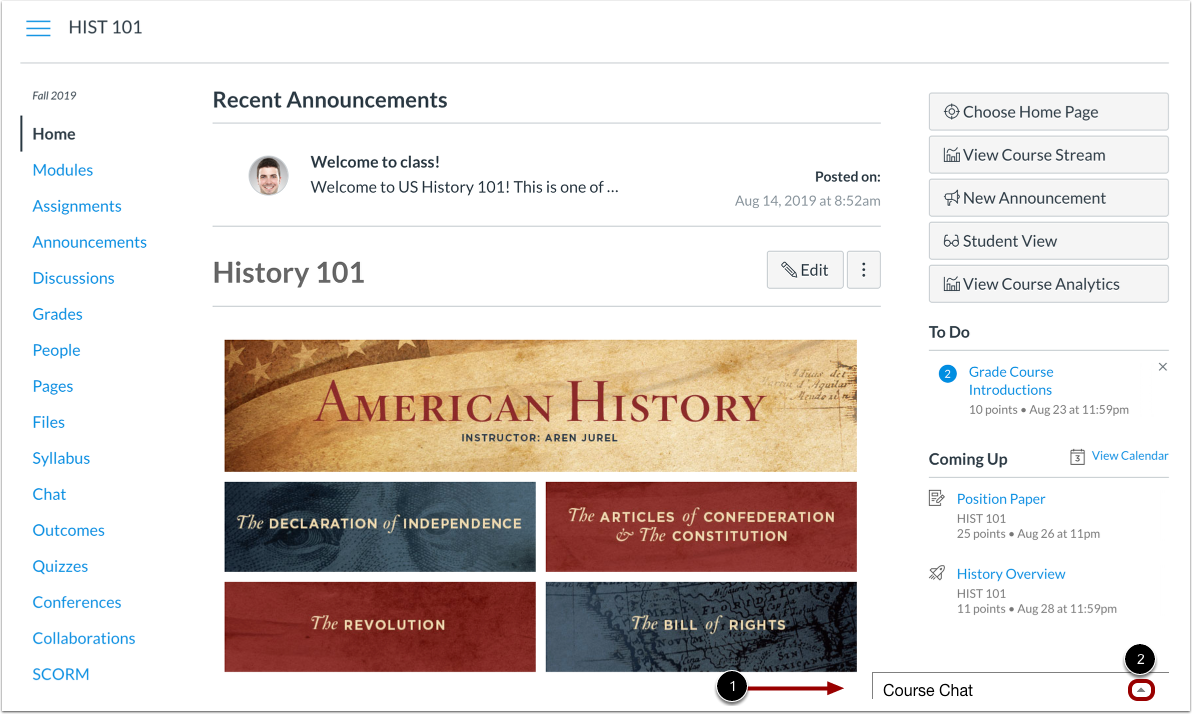This screenshot has height=714, width=1192.
Task: Open View Course Analytics
Action: [x=1048, y=284]
